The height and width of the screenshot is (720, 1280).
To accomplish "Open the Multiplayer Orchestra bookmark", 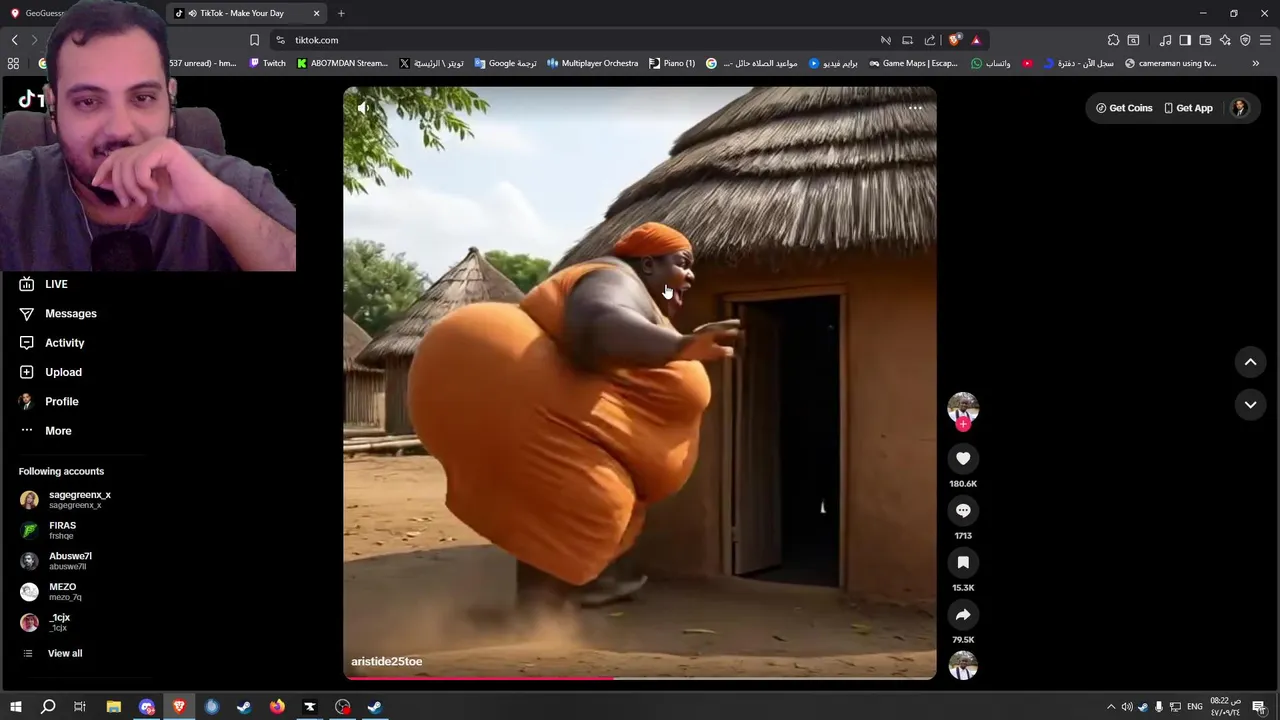I will (x=592, y=63).
